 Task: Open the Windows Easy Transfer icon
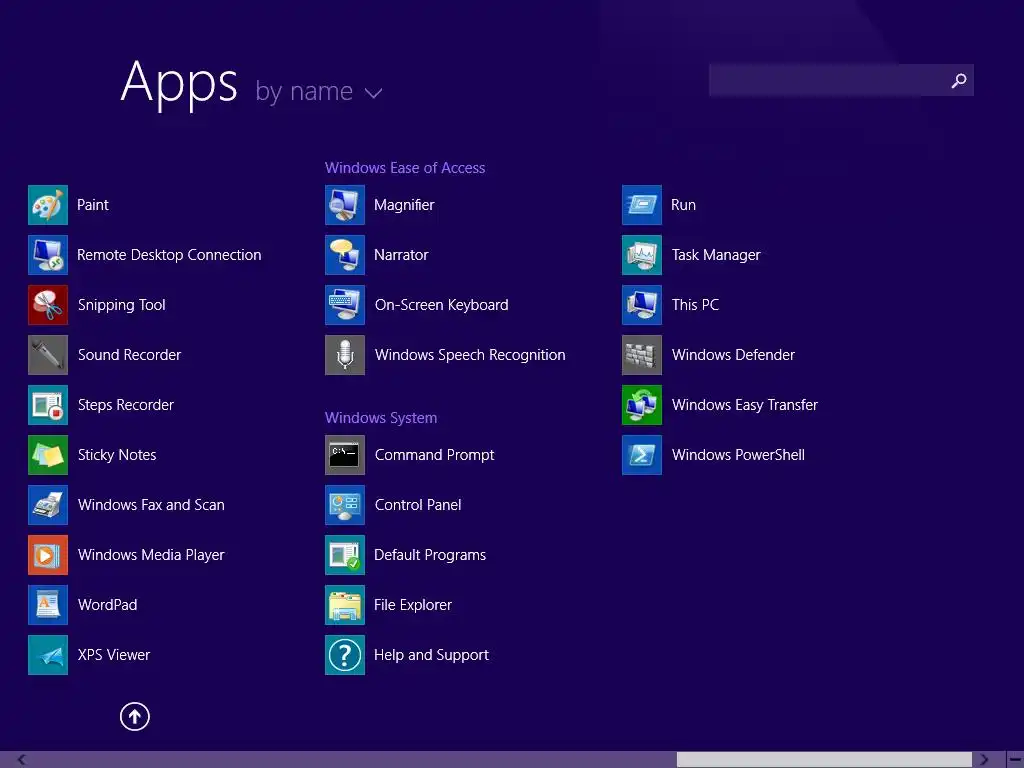[x=642, y=405]
